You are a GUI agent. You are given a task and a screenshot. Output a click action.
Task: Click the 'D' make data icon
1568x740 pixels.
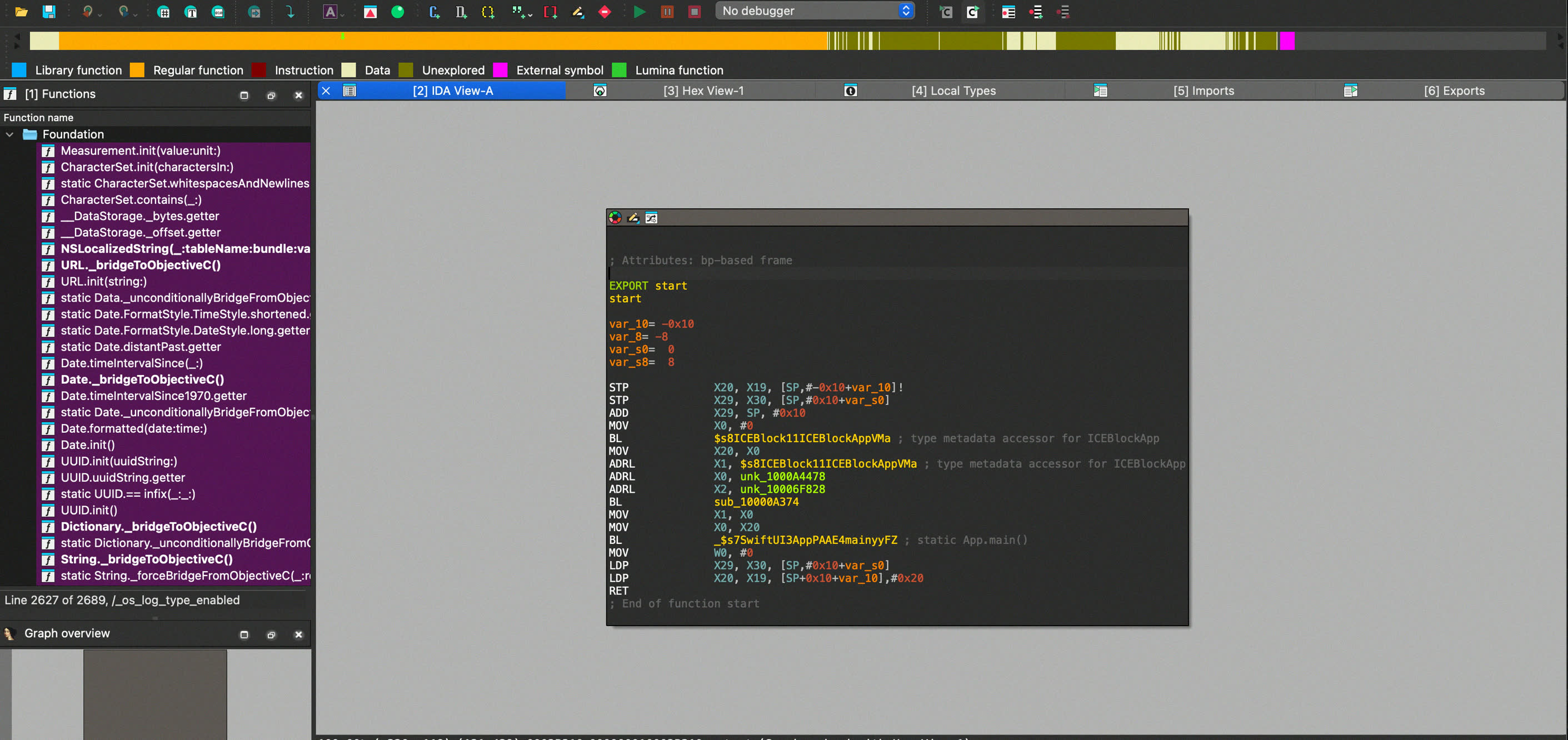(x=461, y=12)
